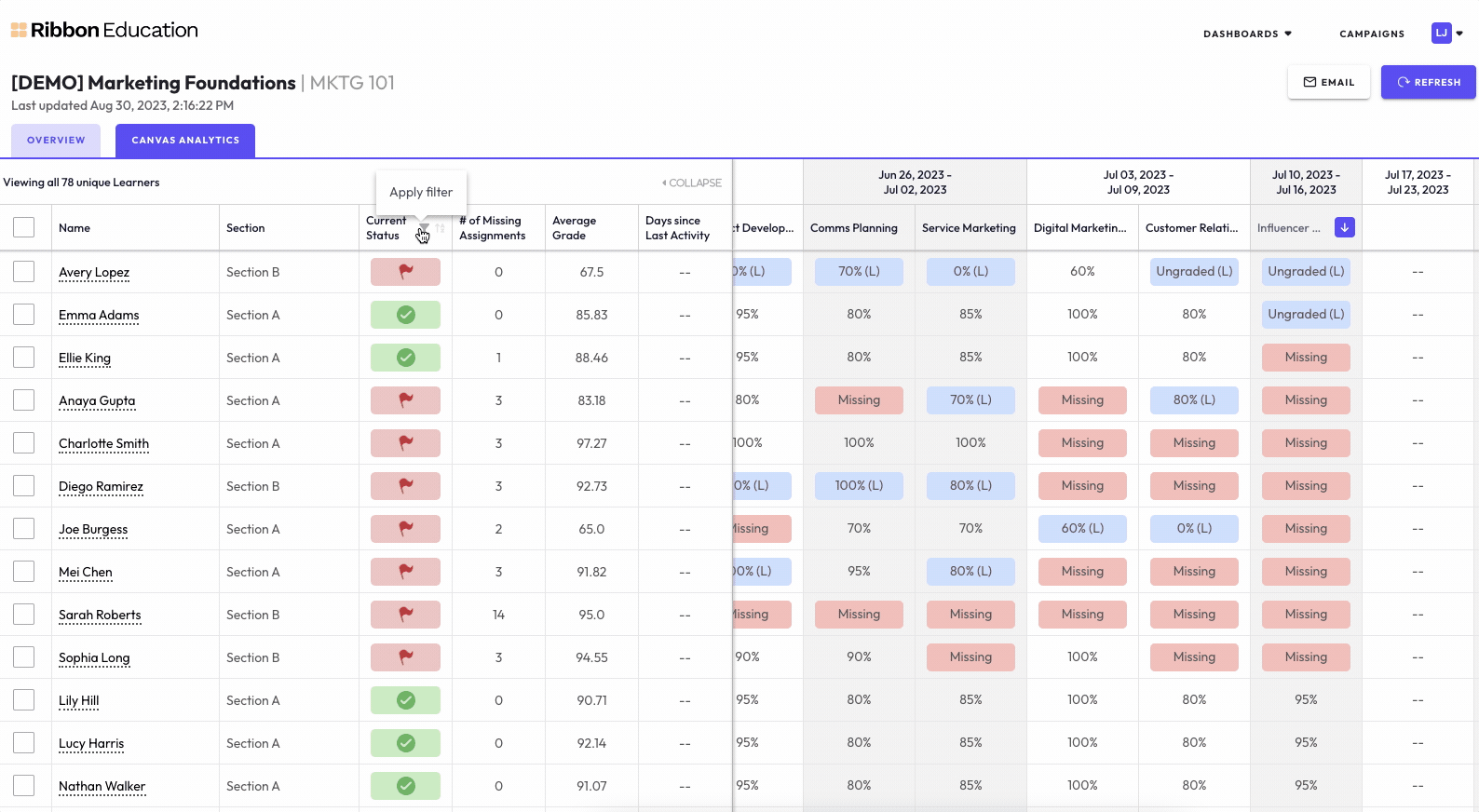1479x812 pixels.
Task: Click the Comms Planning column header
Action: [x=854, y=228]
